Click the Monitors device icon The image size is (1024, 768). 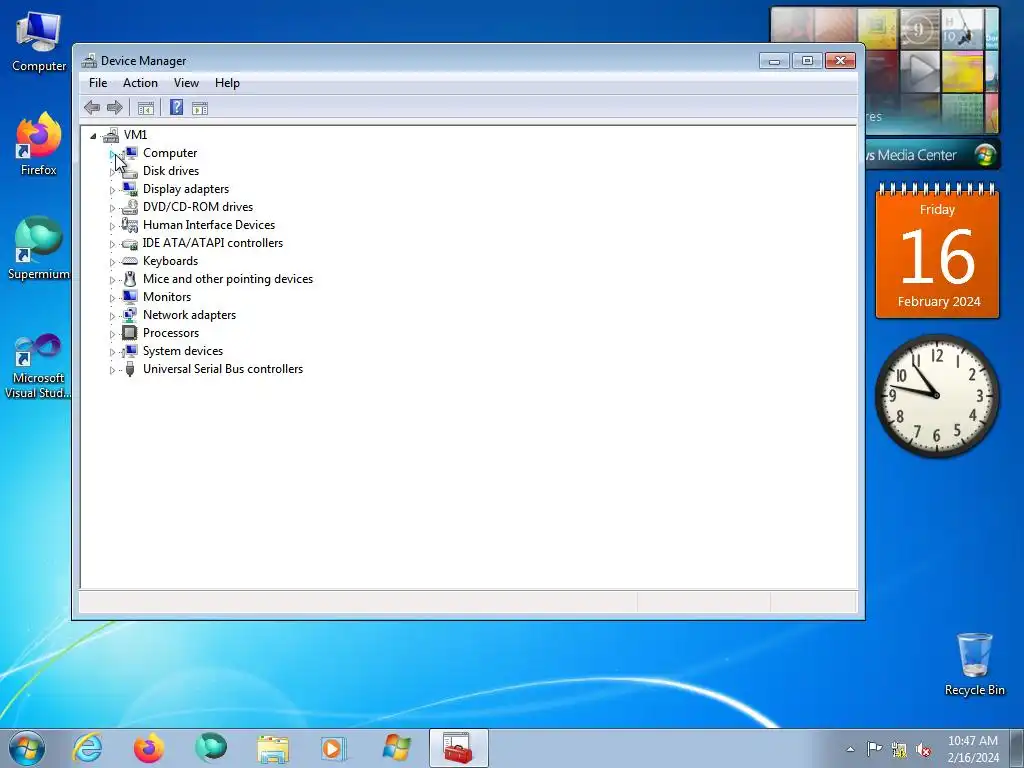pos(130,297)
